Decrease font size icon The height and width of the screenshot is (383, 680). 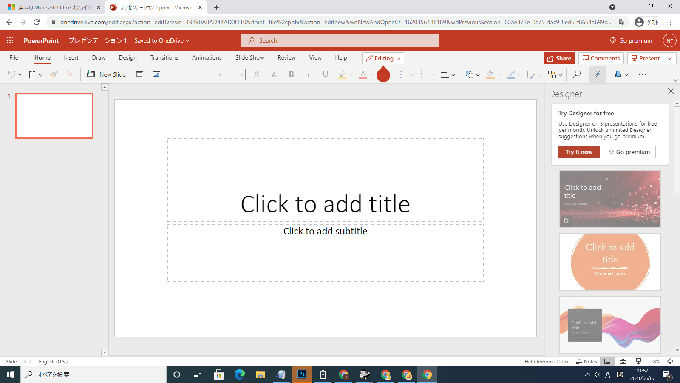tap(274, 75)
